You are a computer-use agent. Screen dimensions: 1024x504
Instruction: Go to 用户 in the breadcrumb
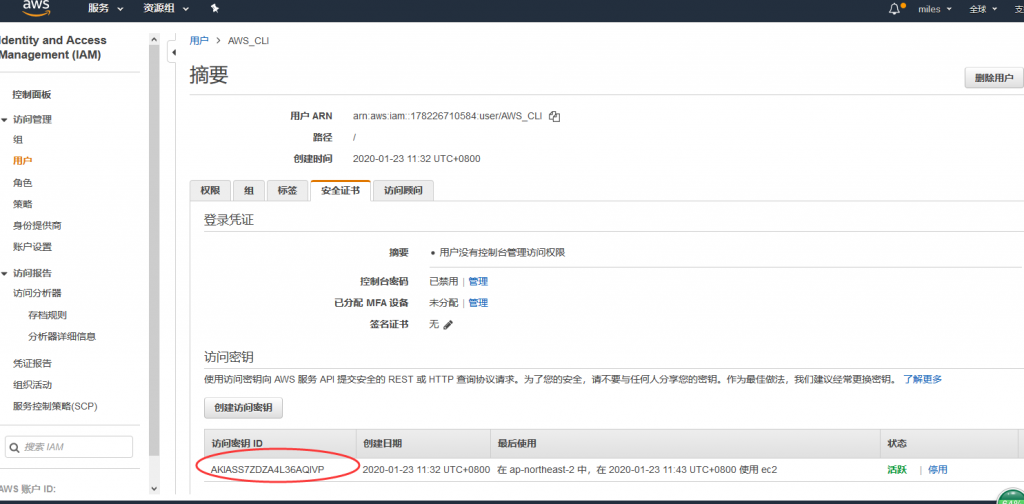[199, 40]
